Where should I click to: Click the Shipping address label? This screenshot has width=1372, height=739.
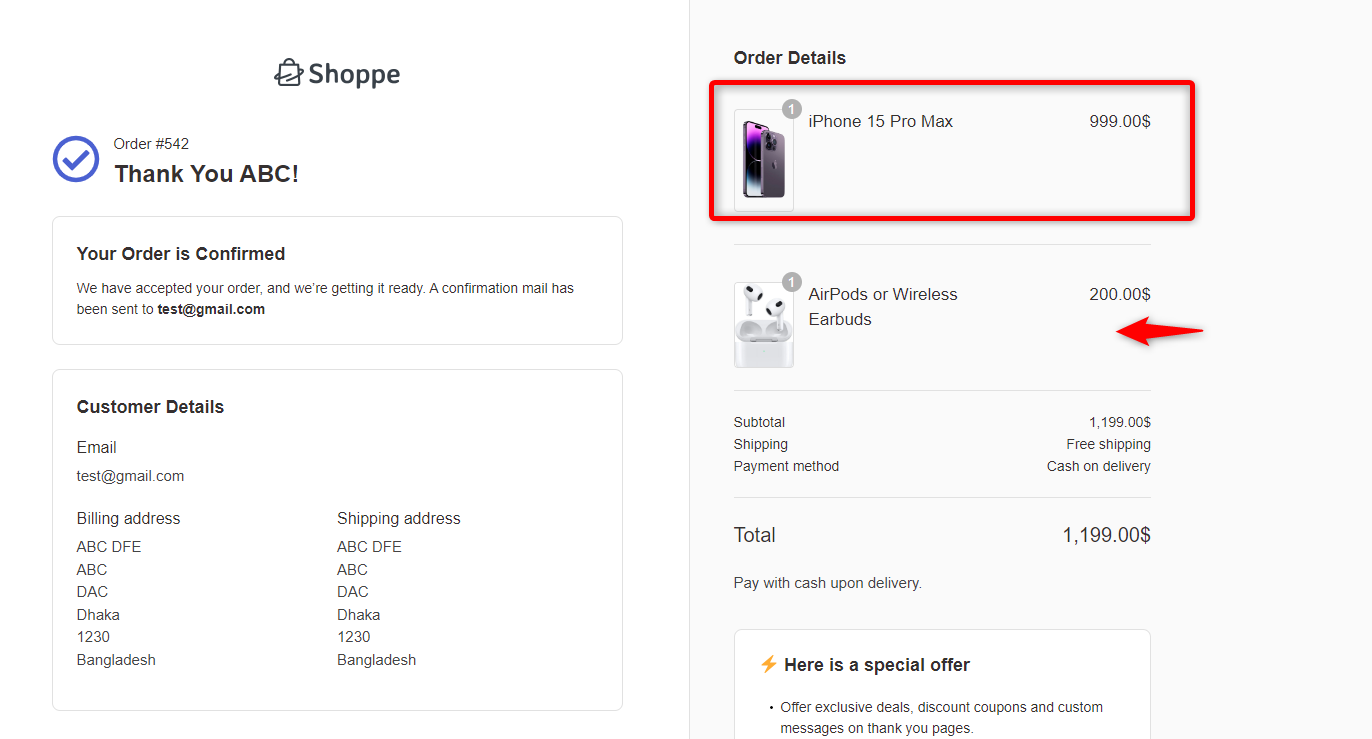399,518
